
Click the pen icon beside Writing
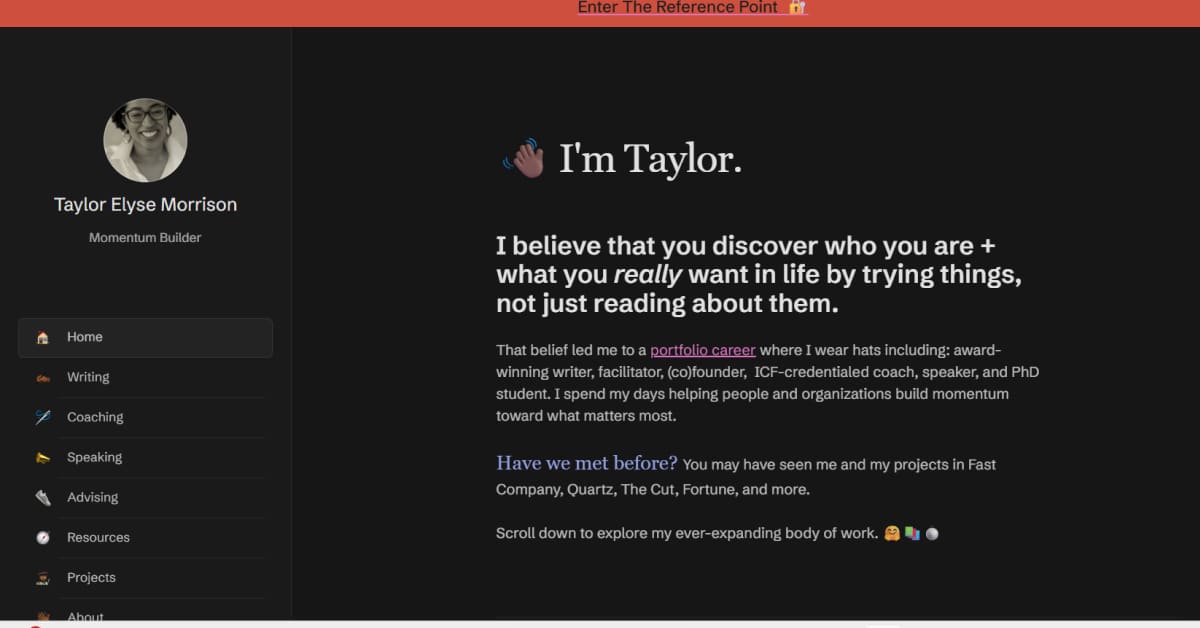click(42, 377)
